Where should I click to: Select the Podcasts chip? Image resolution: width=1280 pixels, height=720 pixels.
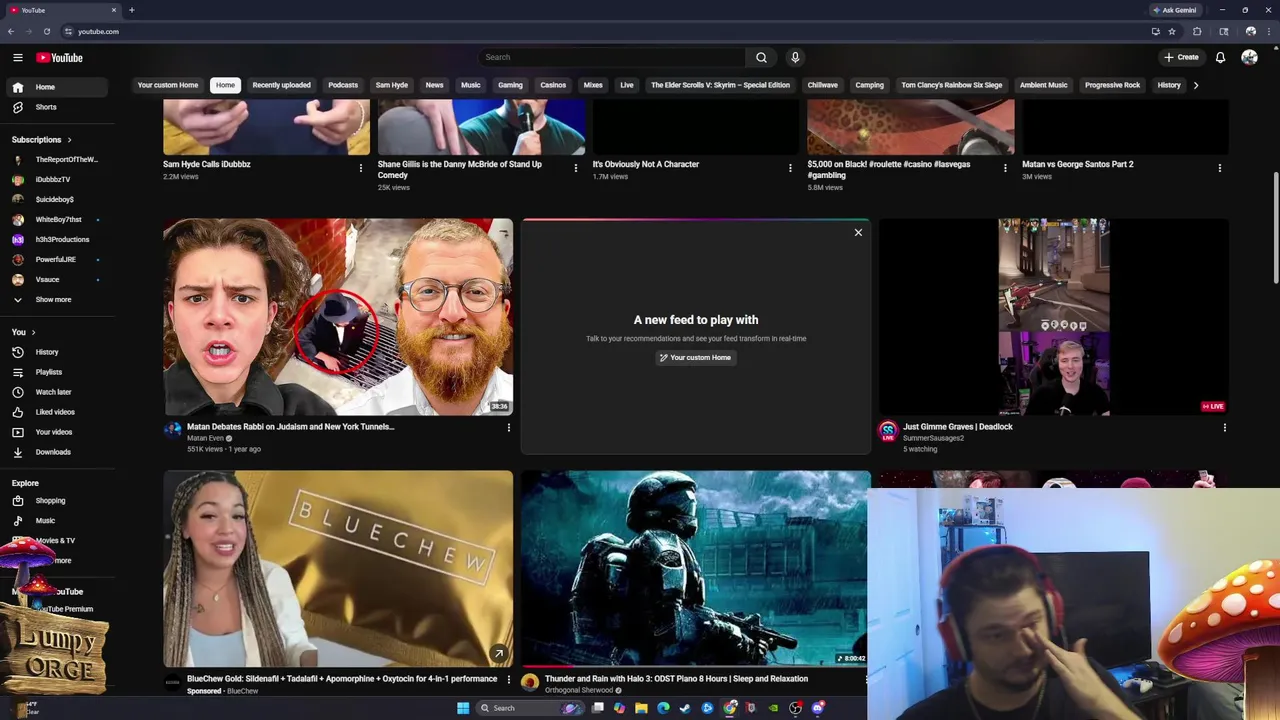click(x=343, y=85)
